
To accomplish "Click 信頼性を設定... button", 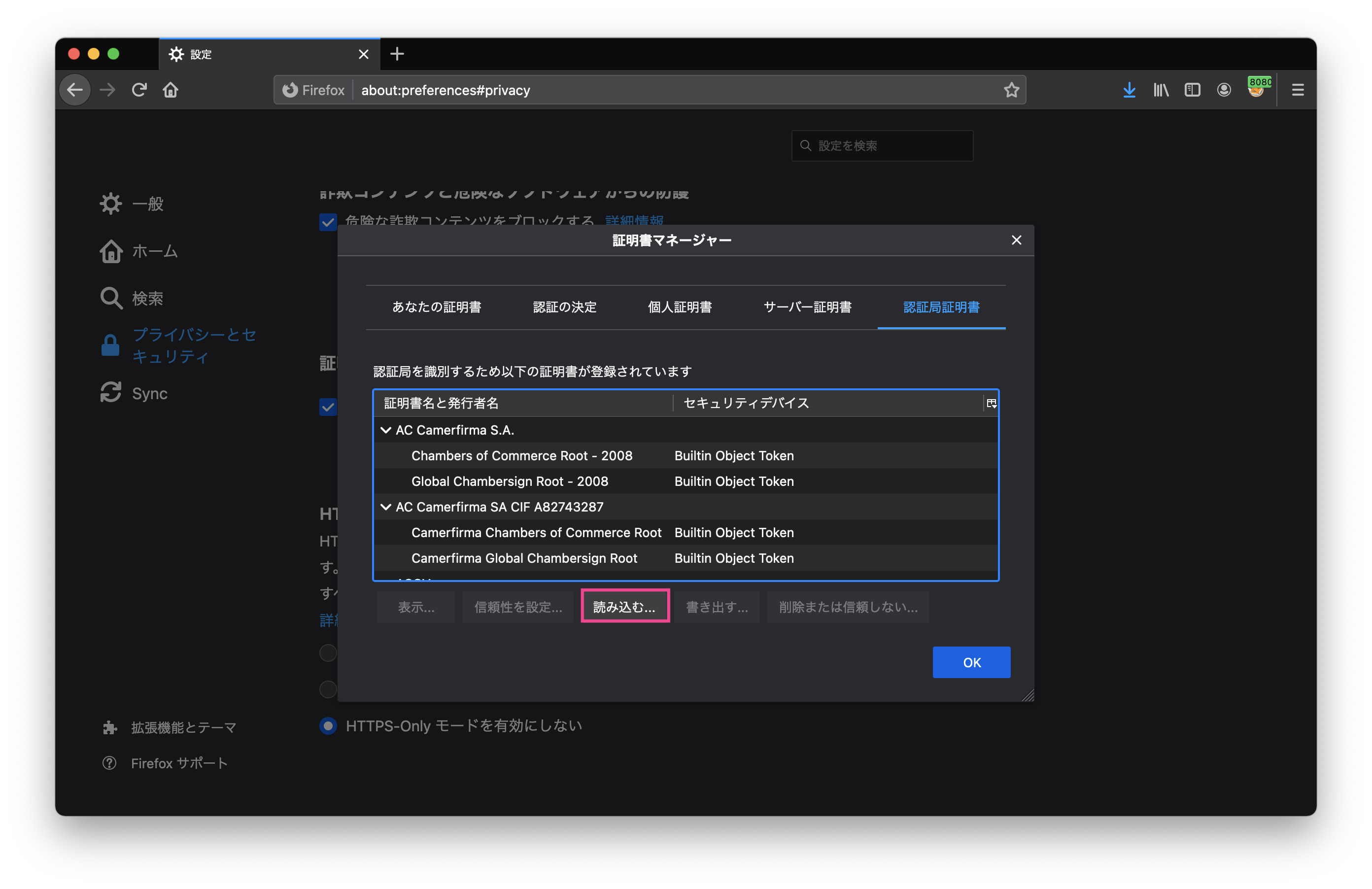I will click(518, 607).
